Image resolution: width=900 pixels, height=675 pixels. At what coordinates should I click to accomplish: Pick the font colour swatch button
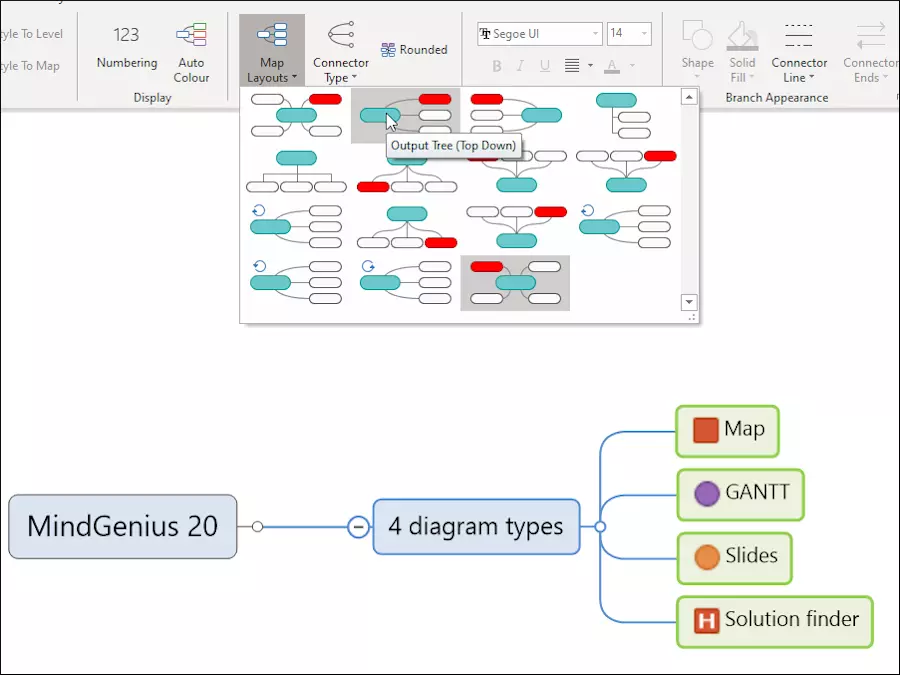click(611, 67)
